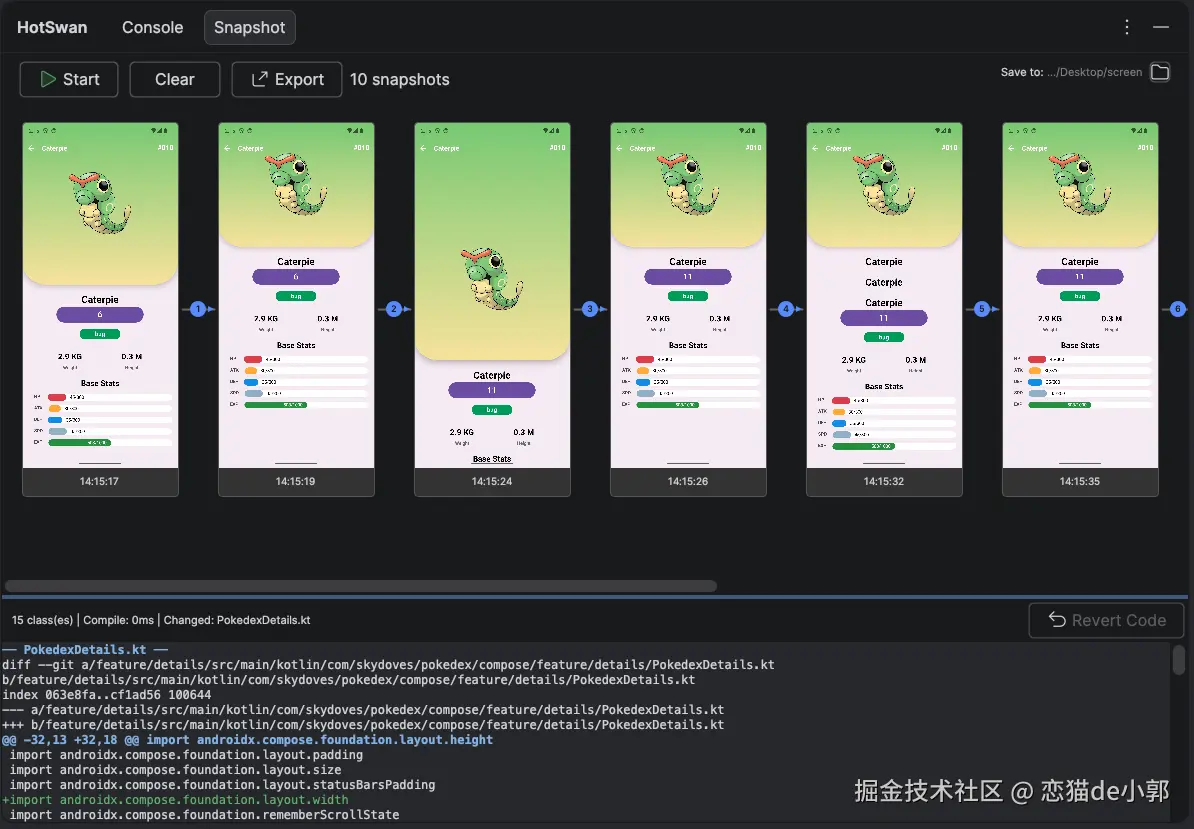Screen dimensions: 1194x829
Task: Click transition marker 6 at right edge
Action: [1178, 309]
